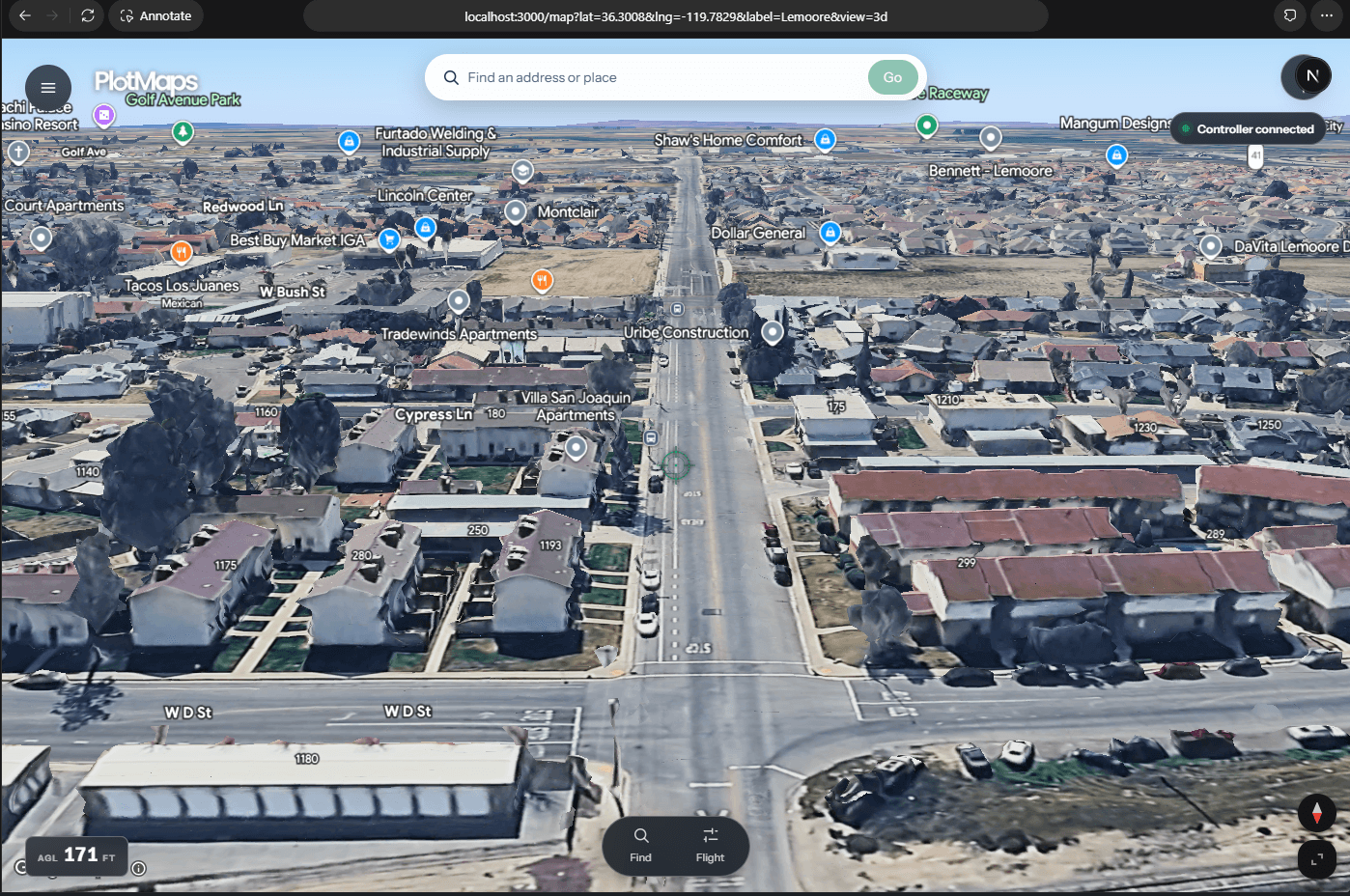1350x896 pixels.
Task: Select the DaVita Lemoore map pin
Action: pos(1211,245)
